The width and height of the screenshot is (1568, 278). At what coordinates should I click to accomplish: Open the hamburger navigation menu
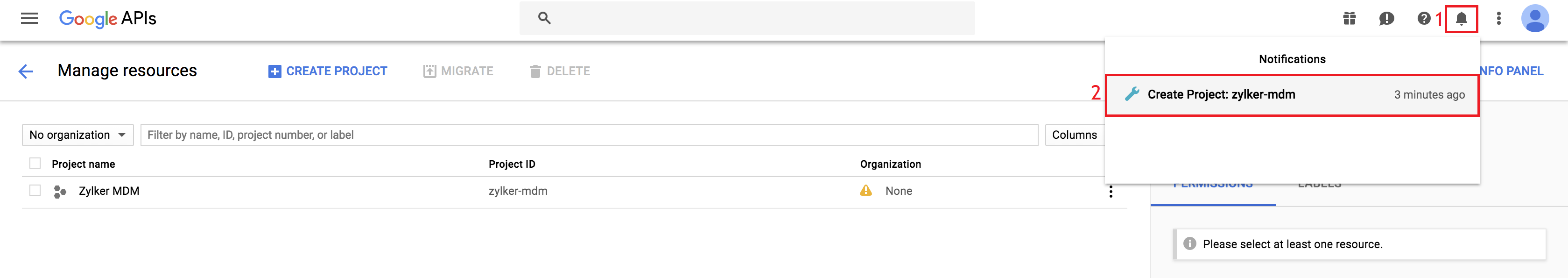coord(29,18)
